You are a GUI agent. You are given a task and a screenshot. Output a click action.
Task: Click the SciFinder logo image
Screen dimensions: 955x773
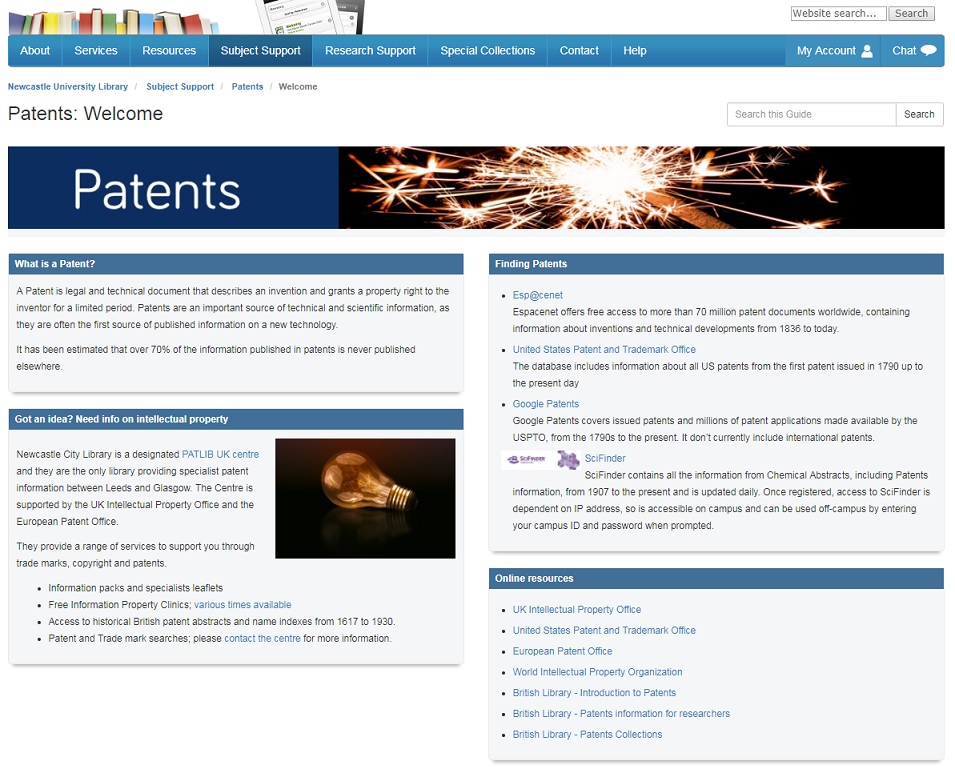pyautogui.click(x=526, y=460)
